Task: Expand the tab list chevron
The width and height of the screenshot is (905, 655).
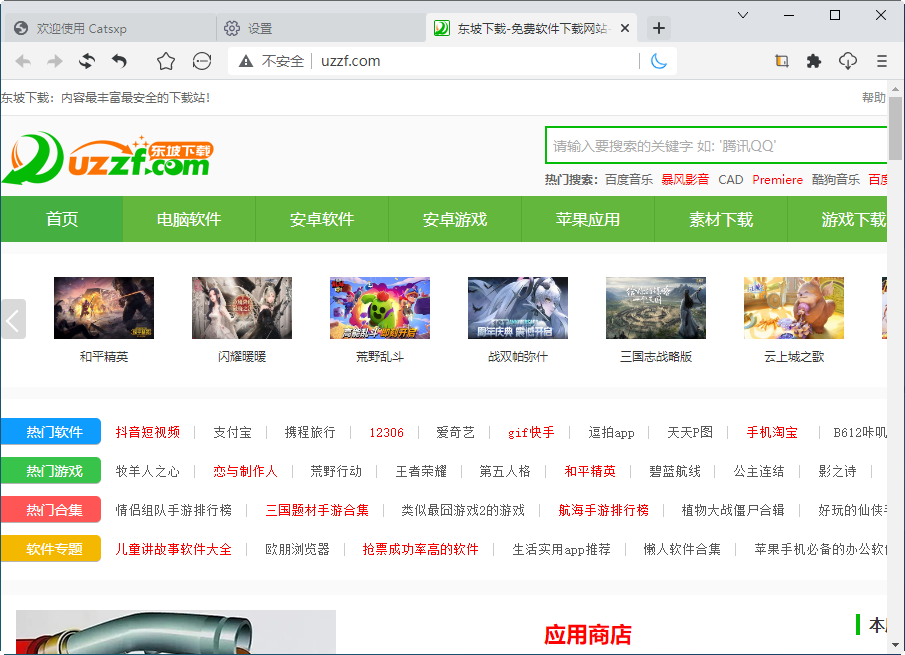Action: pyautogui.click(x=743, y=15)
